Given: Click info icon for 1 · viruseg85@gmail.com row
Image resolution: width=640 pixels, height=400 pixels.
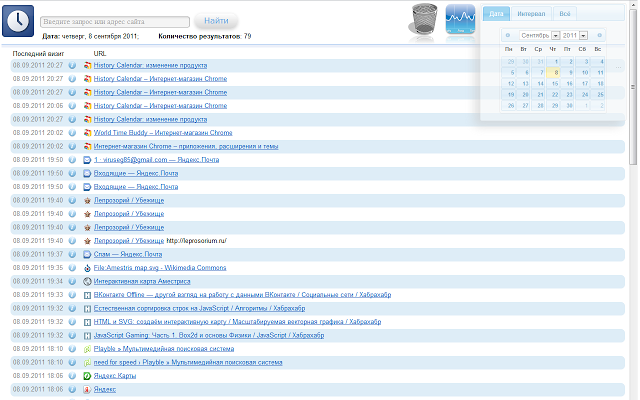Looking at the screenshot, I should (72, 160).
